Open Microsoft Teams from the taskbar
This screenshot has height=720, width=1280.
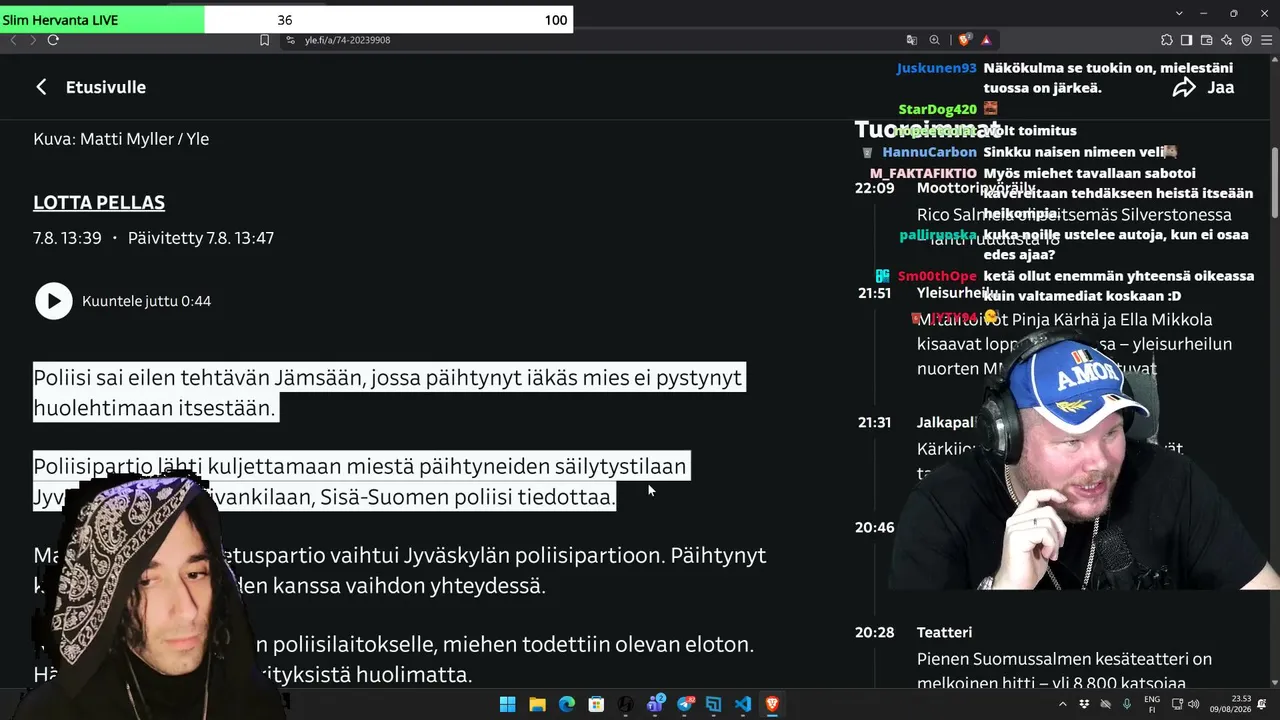coord(655,704)
